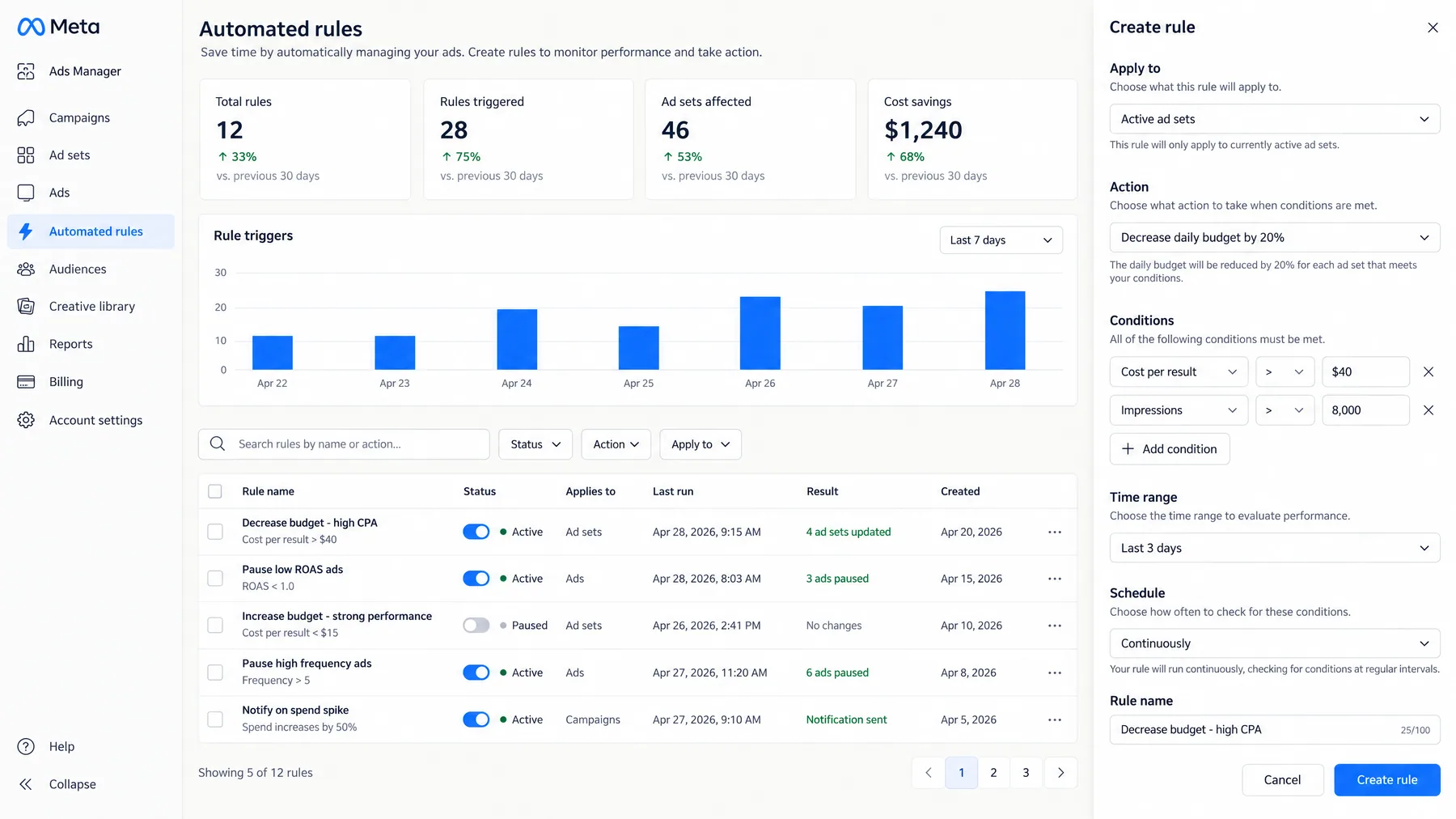Go to page 2 of rules
This screenshot has height=819, width=1456.
[993, 773]
